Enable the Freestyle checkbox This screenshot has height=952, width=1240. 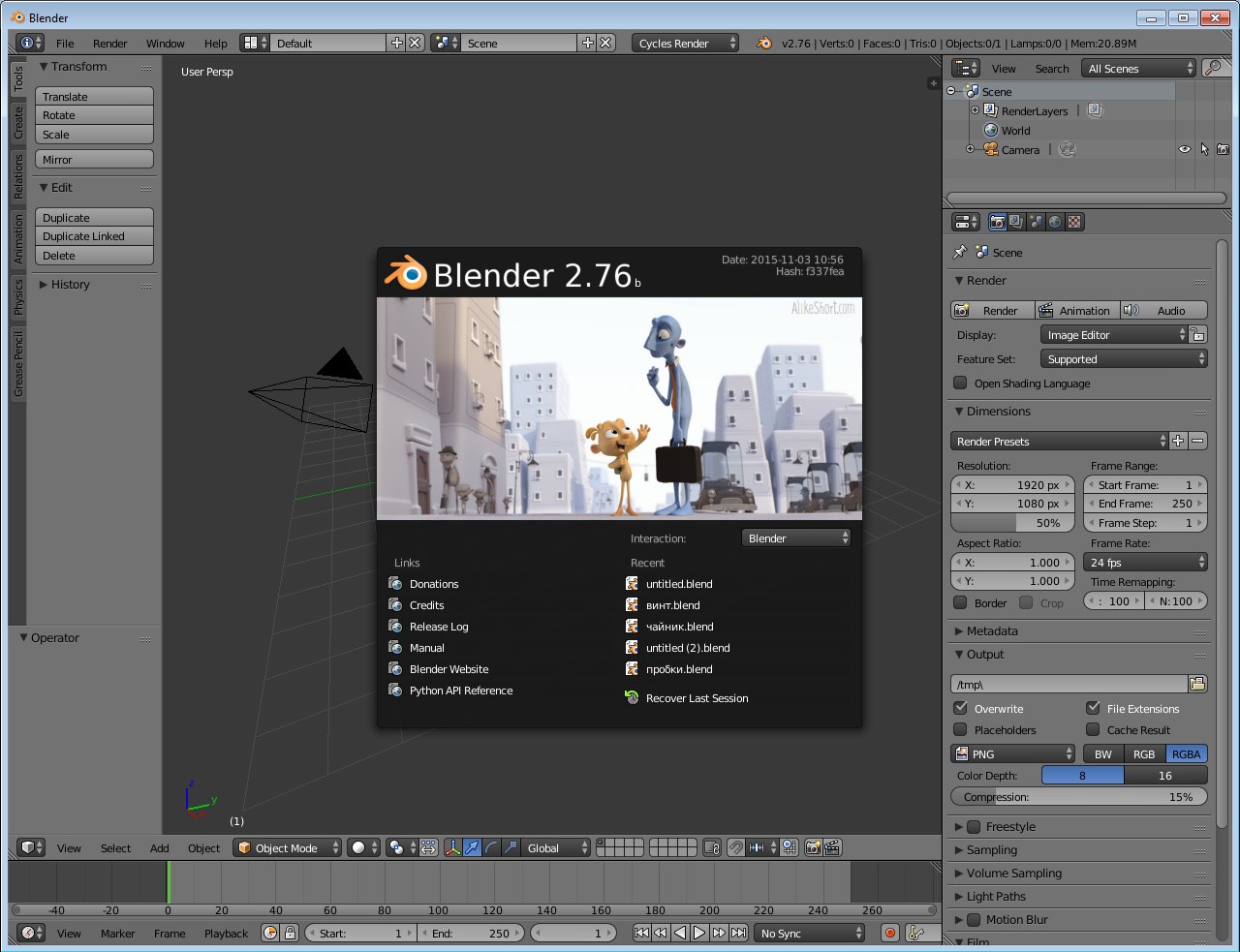tap(974, 826)
